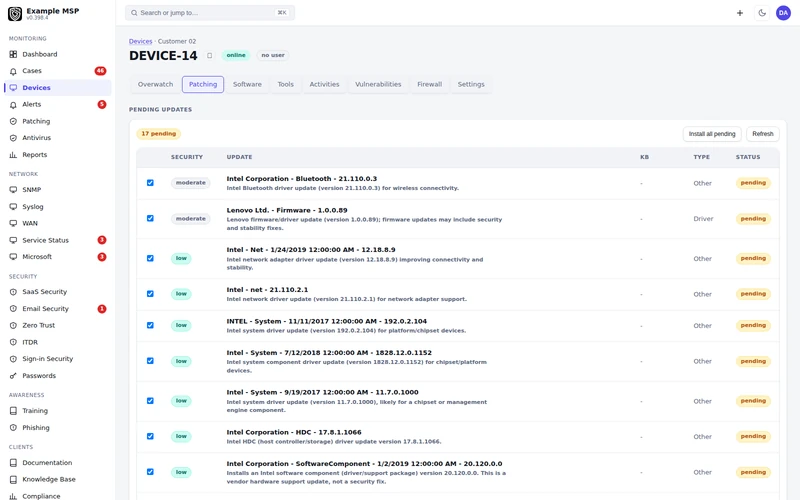Click the Alerts bell icon
Image resolution: width=800 pixels, height=500 pixels.
tap(13, 105)
